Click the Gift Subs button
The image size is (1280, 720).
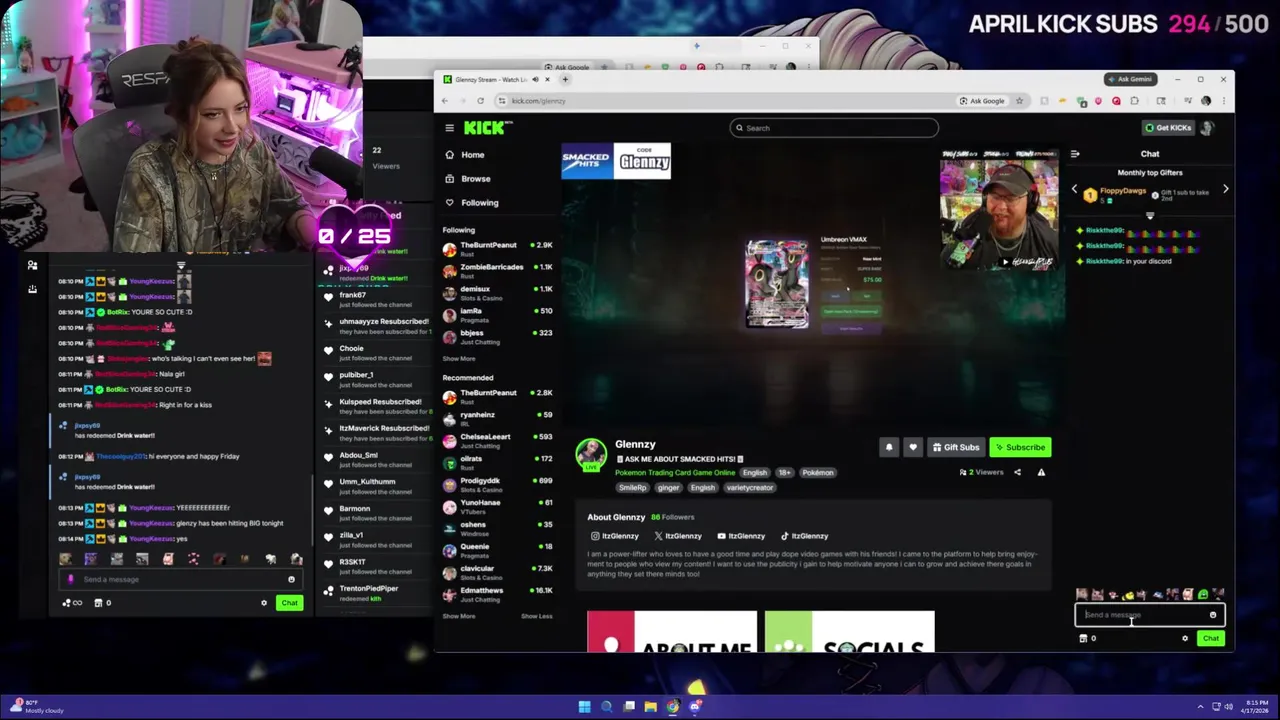click(x=955, y=447)
